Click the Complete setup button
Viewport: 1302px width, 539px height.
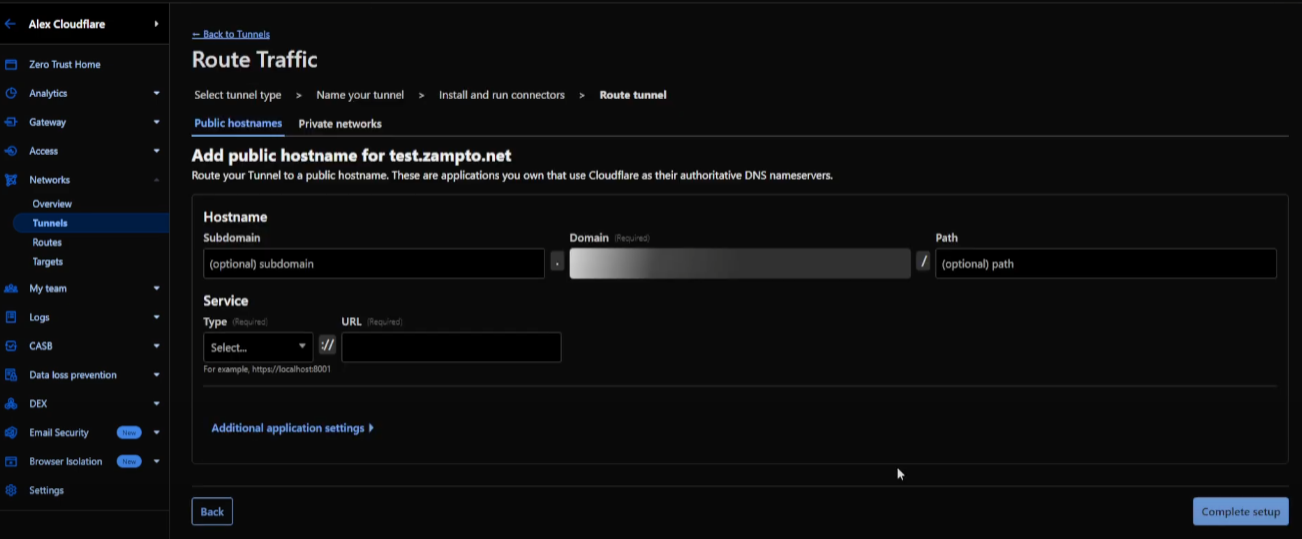pos(1240,512)
